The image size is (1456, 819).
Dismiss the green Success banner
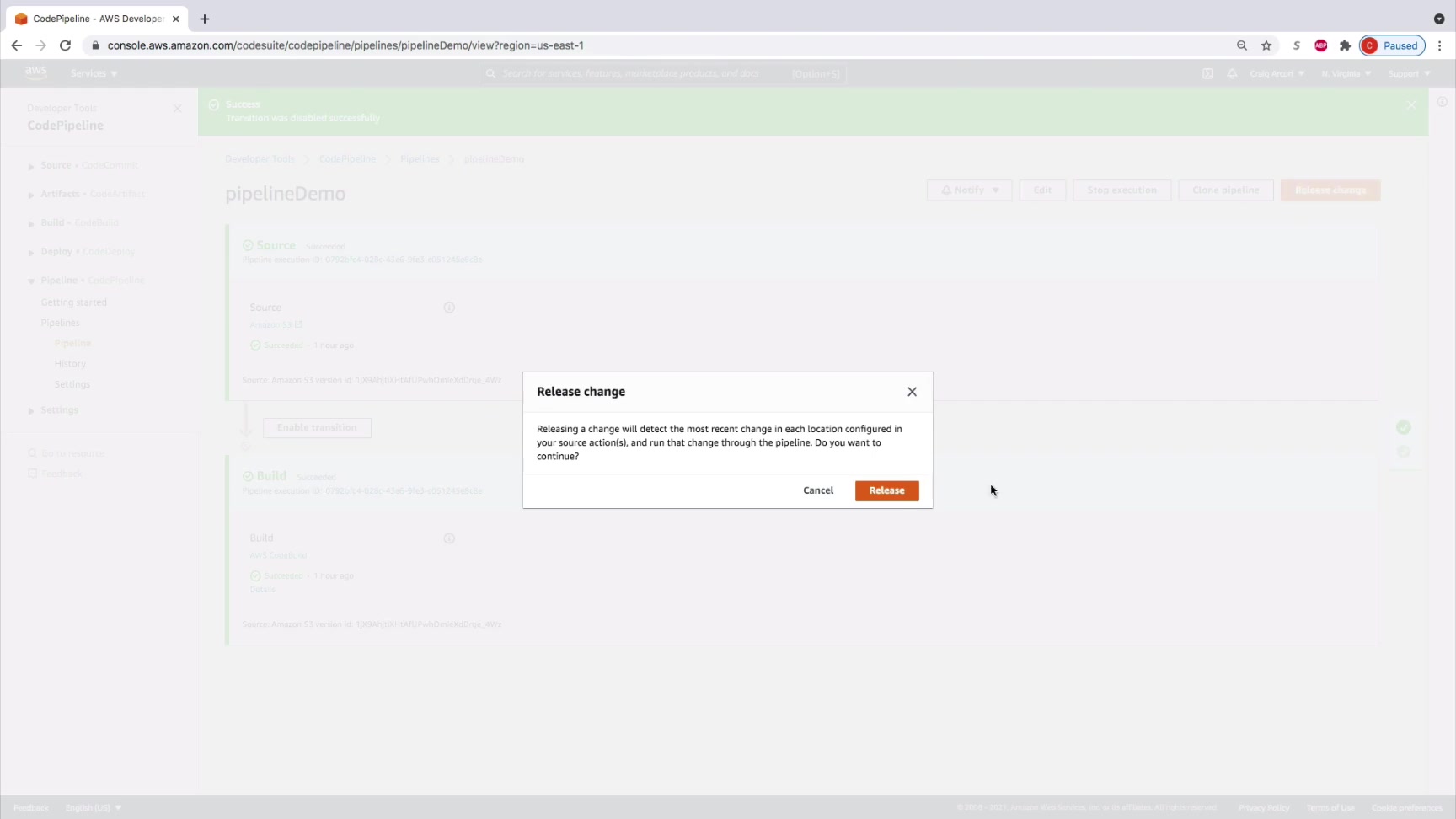[x=1411, y=104]
